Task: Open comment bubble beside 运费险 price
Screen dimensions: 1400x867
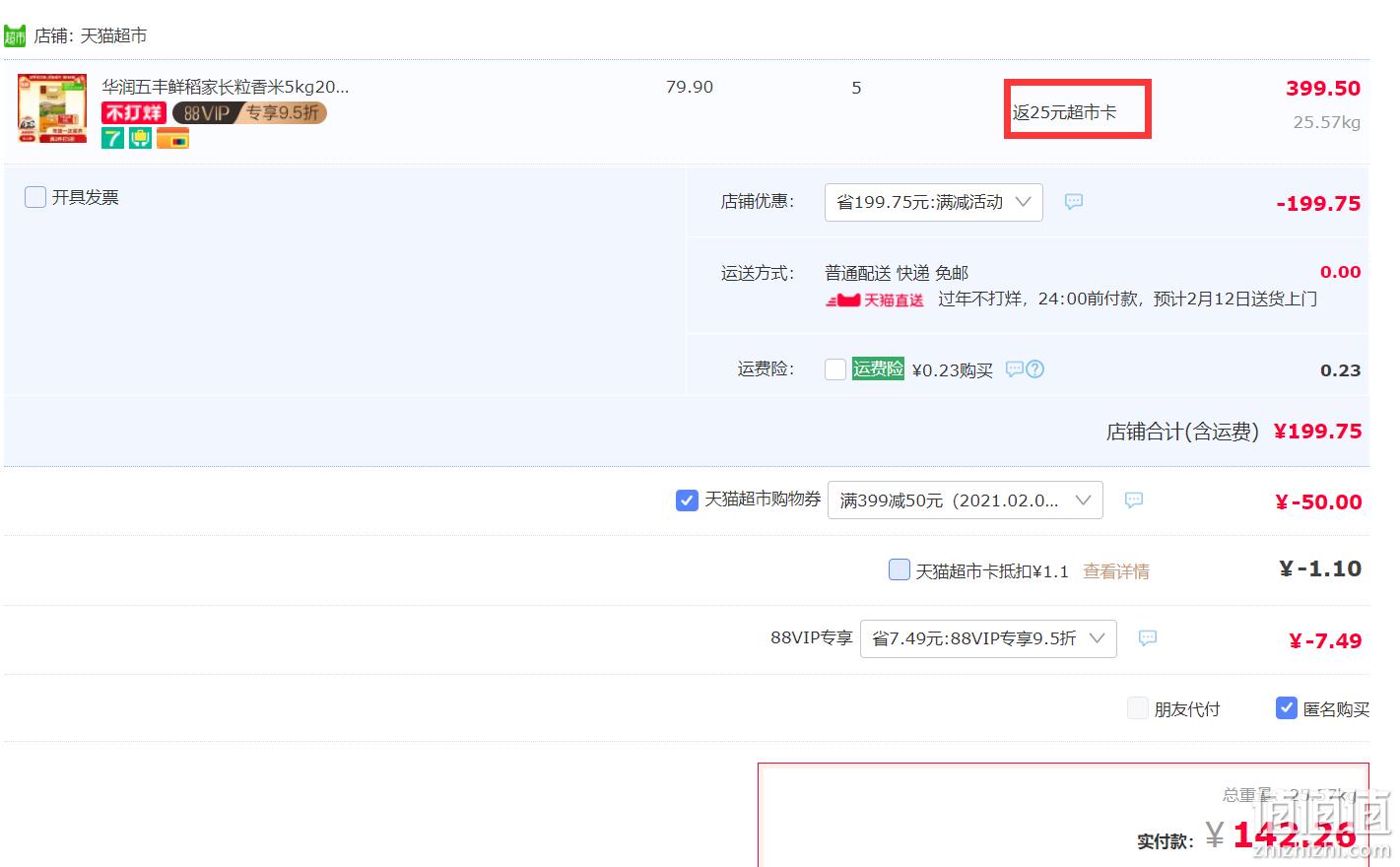Action: click(1014, 369)
